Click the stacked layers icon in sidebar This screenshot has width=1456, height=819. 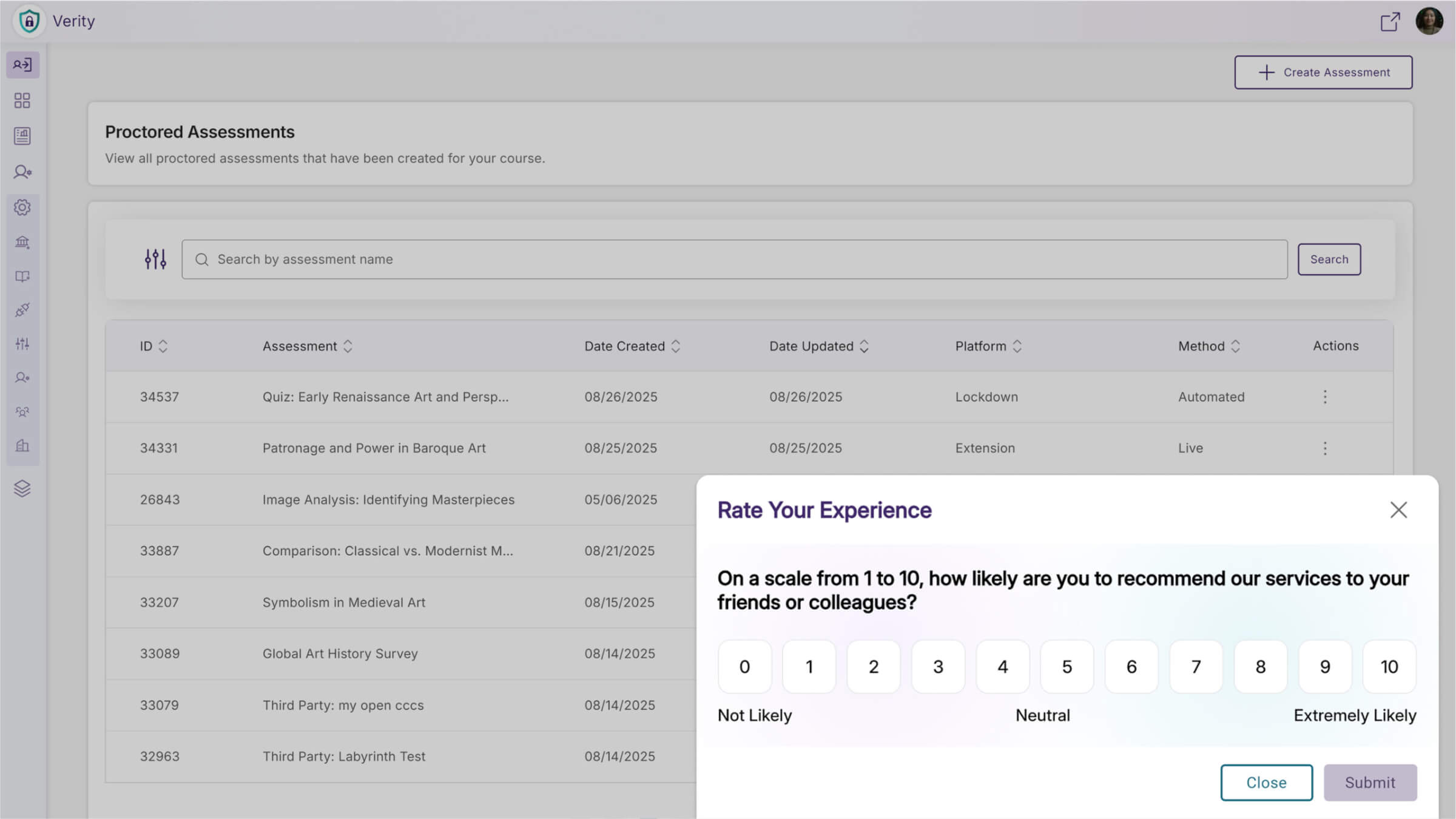point(22,488)
